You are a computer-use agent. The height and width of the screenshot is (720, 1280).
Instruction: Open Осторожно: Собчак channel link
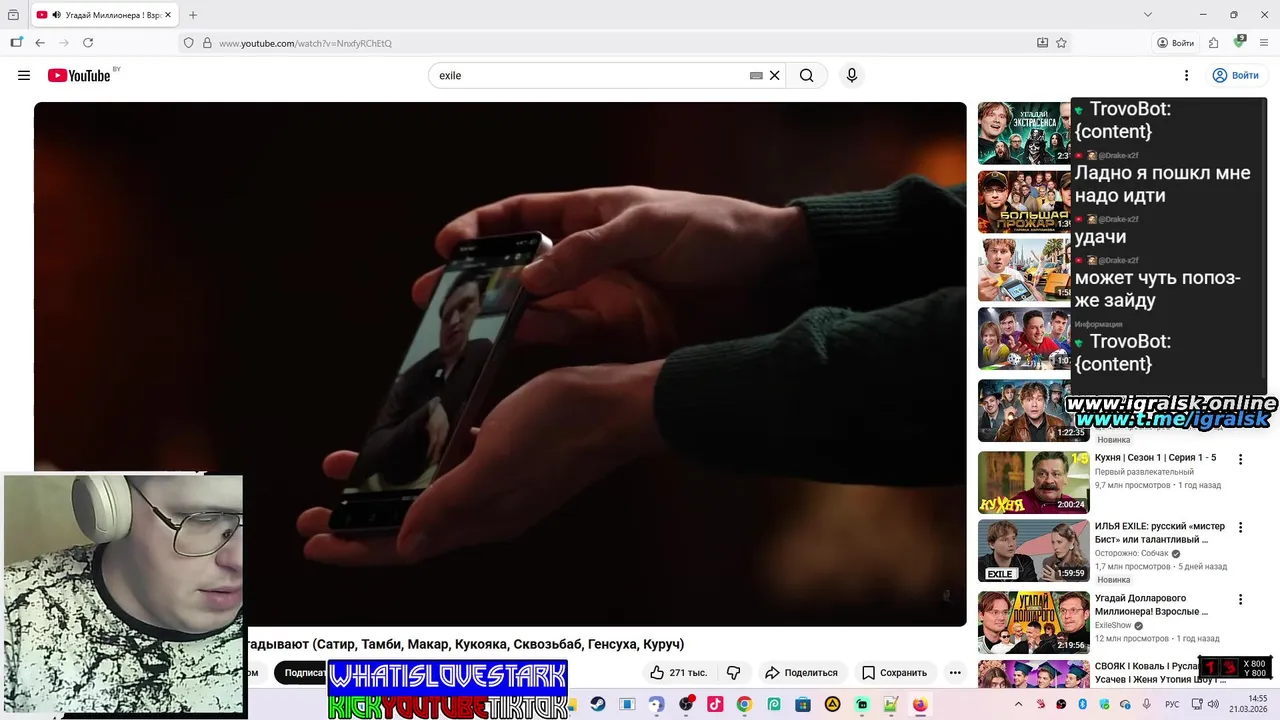[1132, 553]
